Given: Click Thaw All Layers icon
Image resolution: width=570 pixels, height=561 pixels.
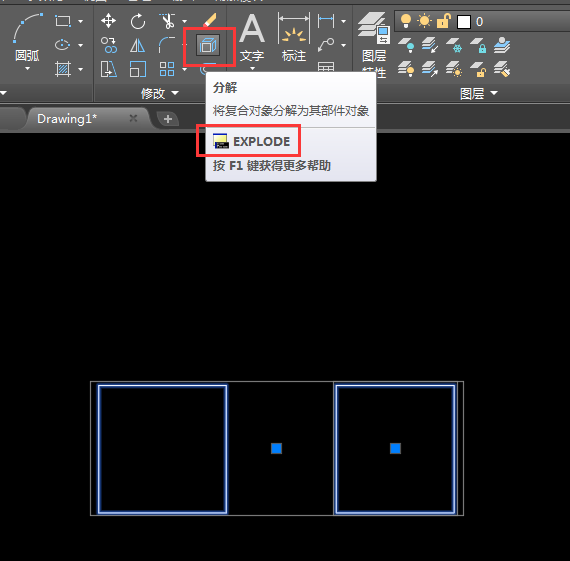Looking at the screenshot, I should pos(454,69).
